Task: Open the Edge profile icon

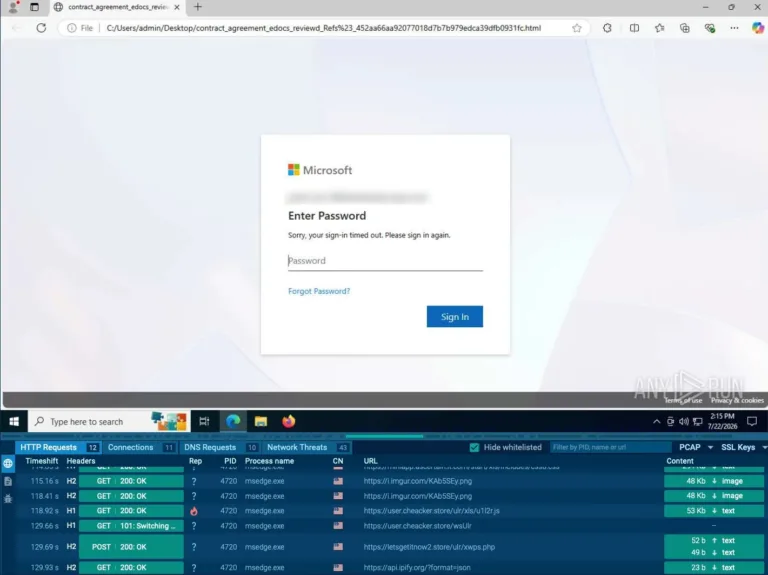Action: [x=13, y=7]
